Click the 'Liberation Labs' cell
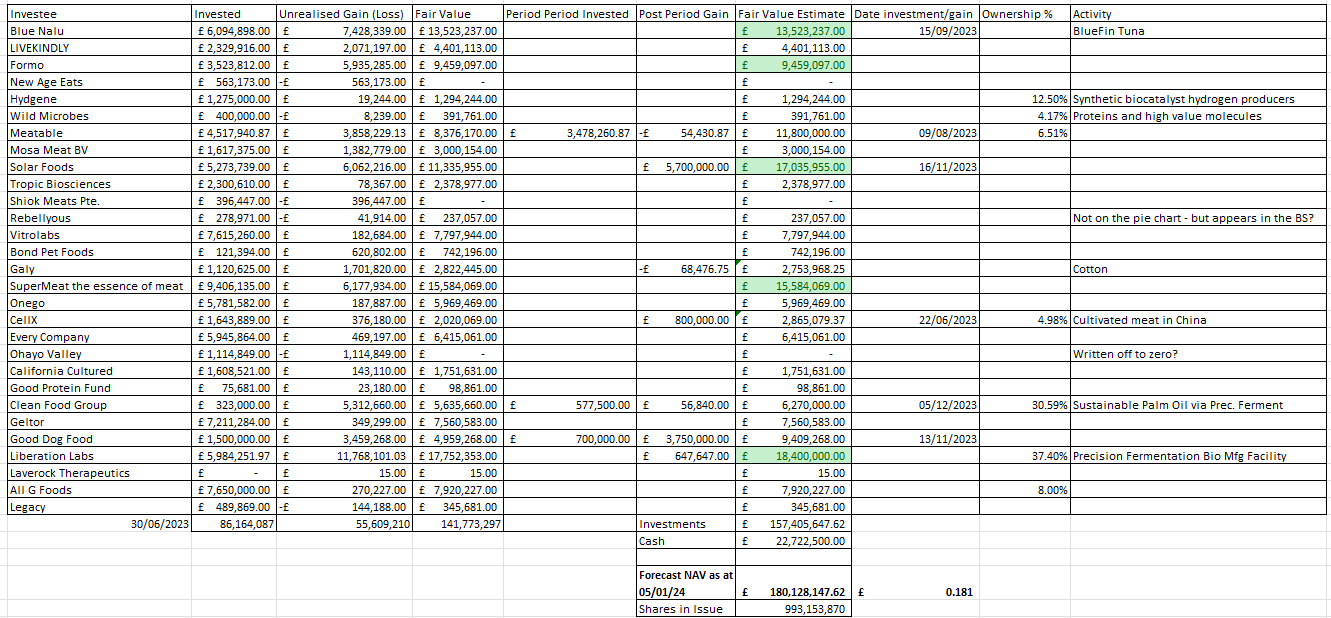The image size is (1331, 618). pyautogui.click(x=99, y=456)
